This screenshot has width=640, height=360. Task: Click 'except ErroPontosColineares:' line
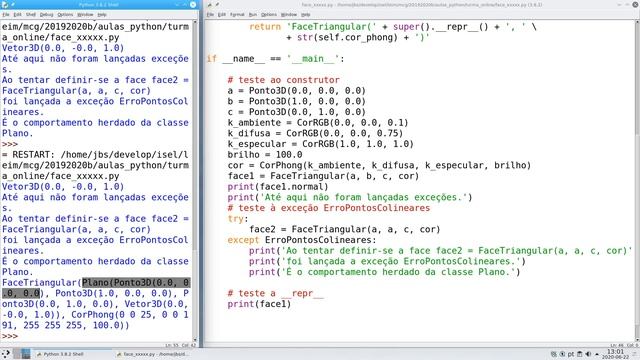click(302, 240)
